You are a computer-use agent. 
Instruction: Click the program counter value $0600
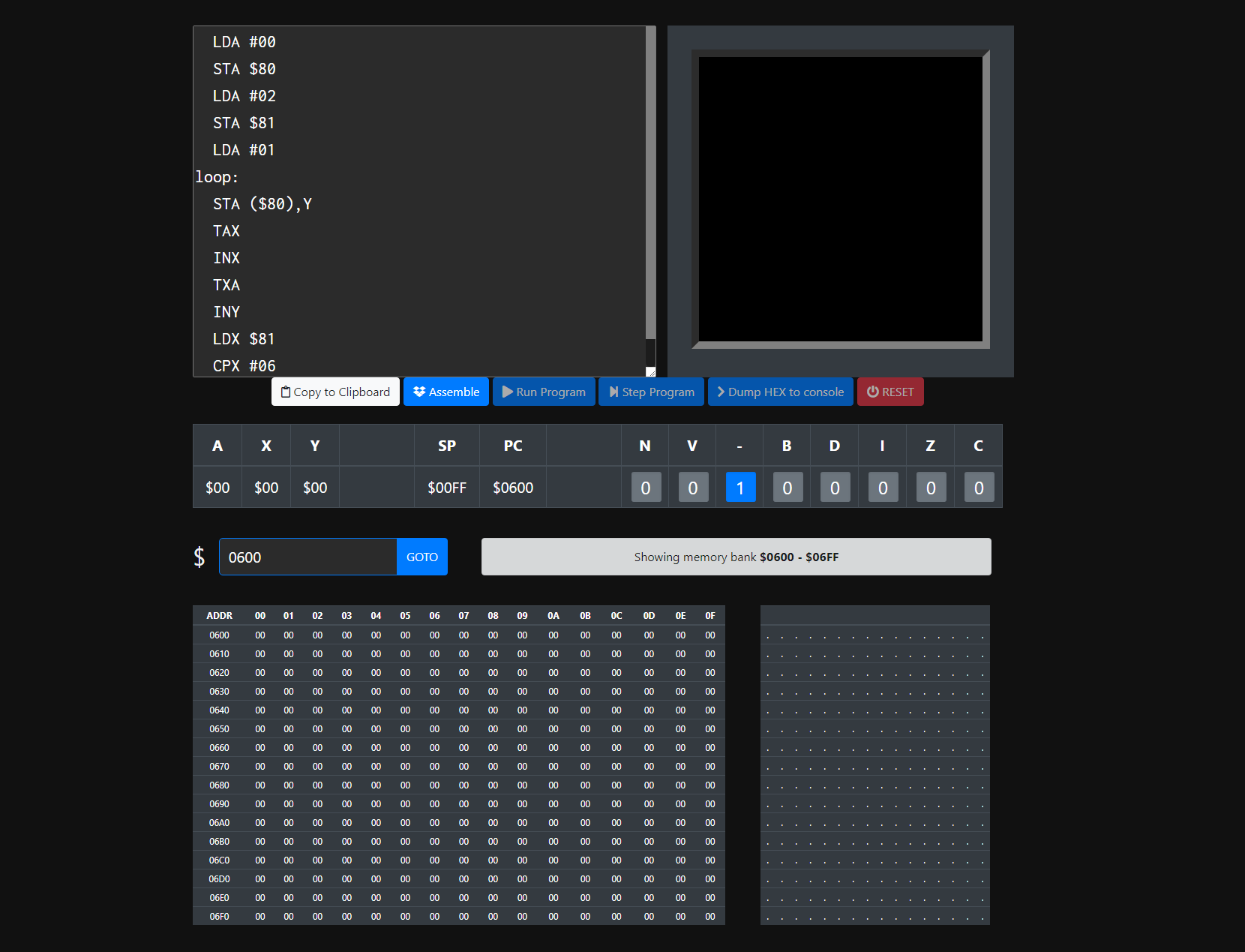[x=513, y=488]
